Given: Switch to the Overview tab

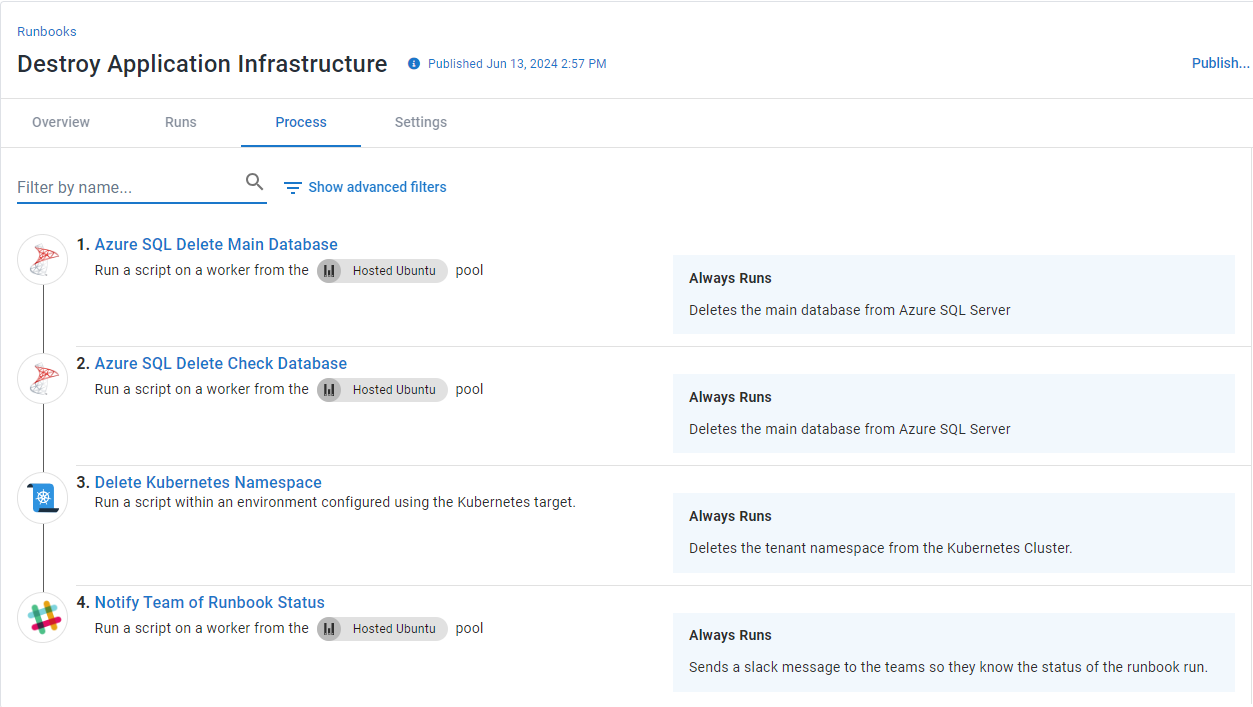Looking at the screenshot, I should coord(60,122).
